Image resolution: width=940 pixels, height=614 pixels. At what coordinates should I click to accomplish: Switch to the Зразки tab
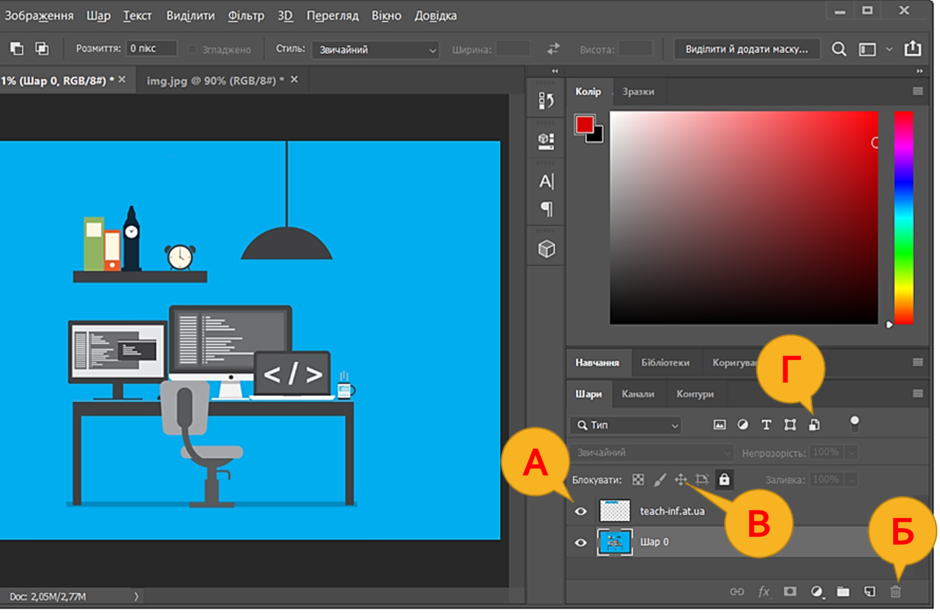click(x=638, y=92)
